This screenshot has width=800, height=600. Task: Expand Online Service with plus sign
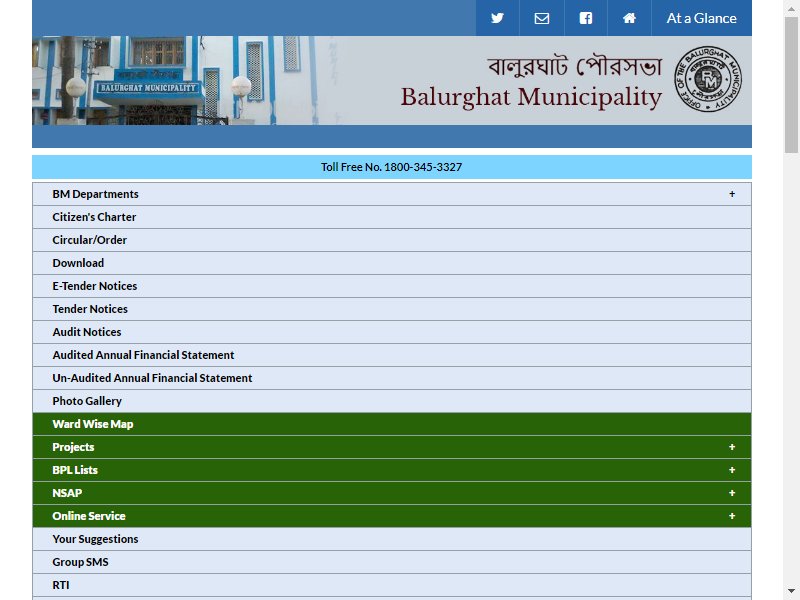tap(732, 516)
